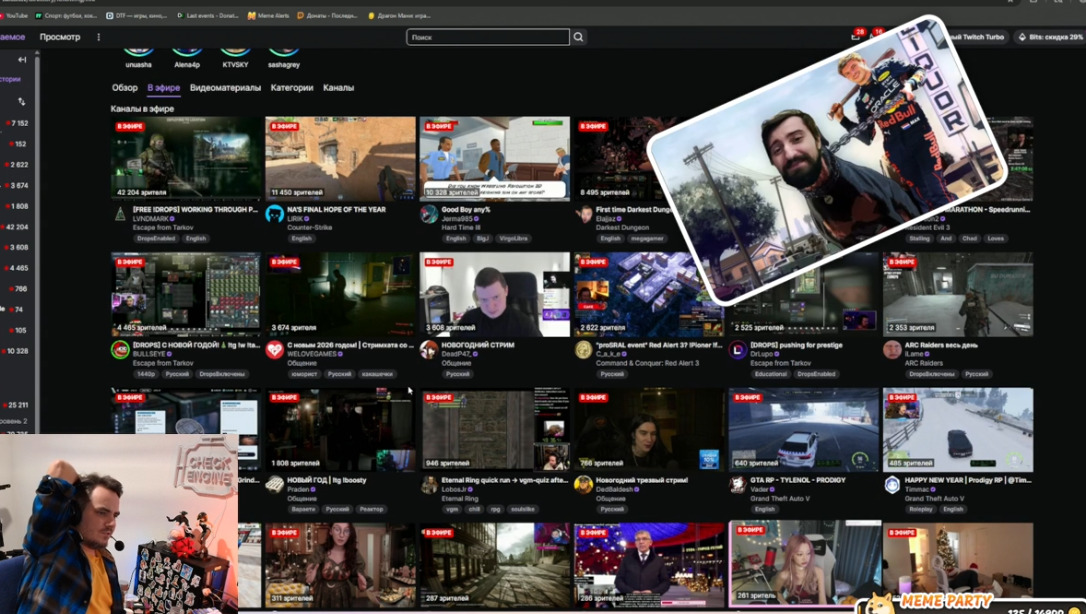The image size is (1086, 614).
Task: Open the Vader GTA RP stream thumbnail
Action: pyautogui.click(x=803, y=430)
